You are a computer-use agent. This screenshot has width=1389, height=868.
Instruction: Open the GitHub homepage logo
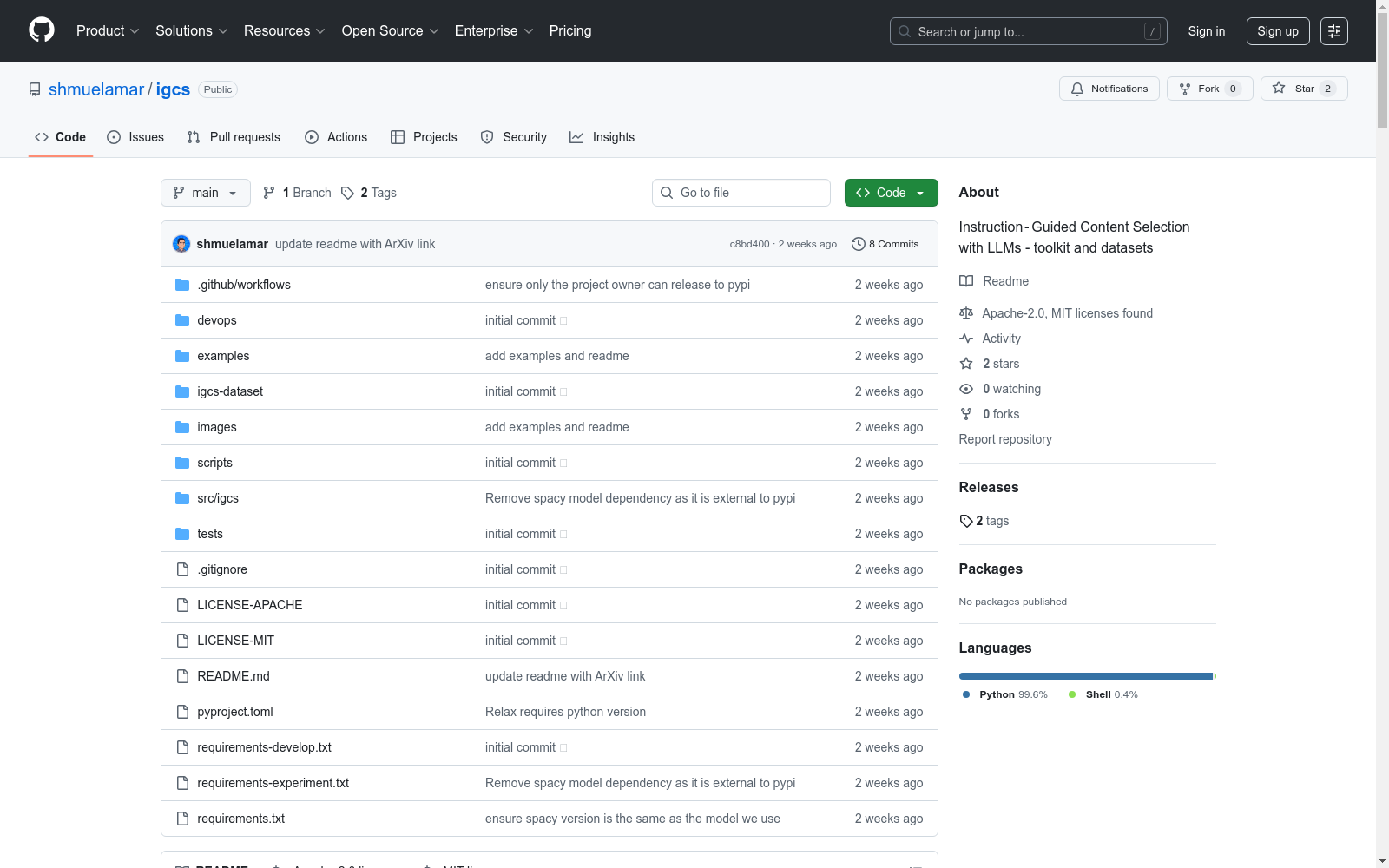click(x=42, y=30)
